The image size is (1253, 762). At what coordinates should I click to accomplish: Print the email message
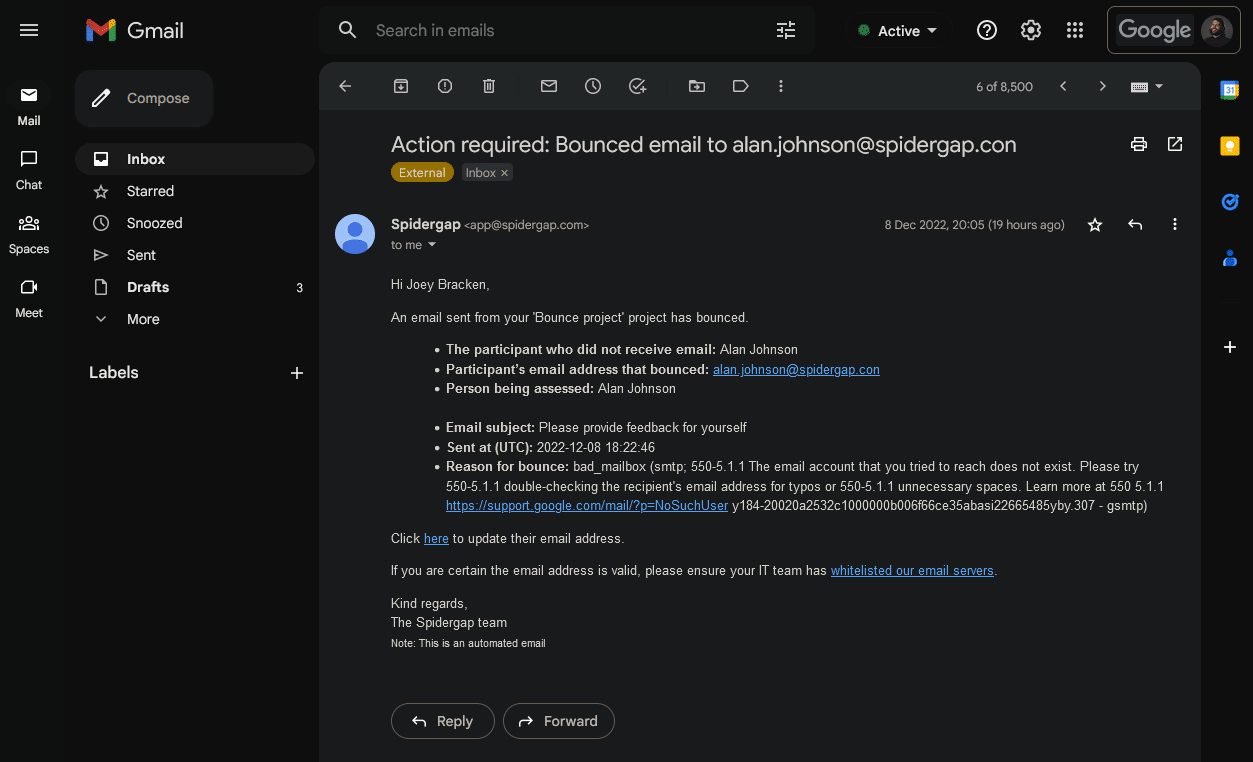(1138, 144)
